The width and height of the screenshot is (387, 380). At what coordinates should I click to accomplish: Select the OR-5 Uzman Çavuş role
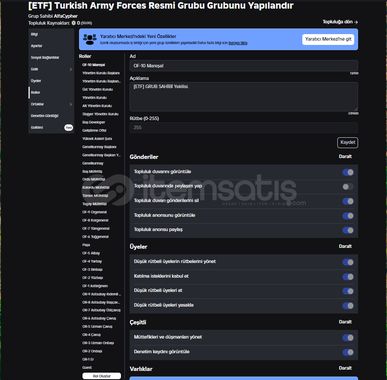click(97, 327)
